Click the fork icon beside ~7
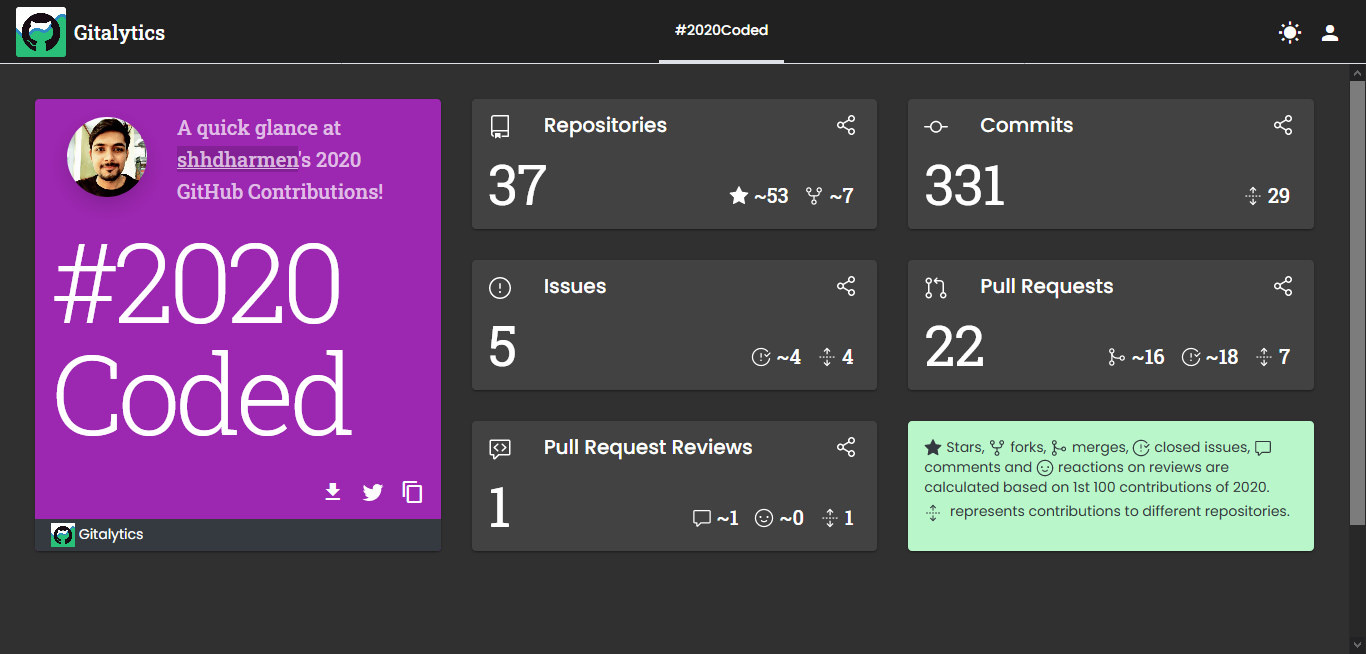1366x654 pixels. (x=814, y=196)
